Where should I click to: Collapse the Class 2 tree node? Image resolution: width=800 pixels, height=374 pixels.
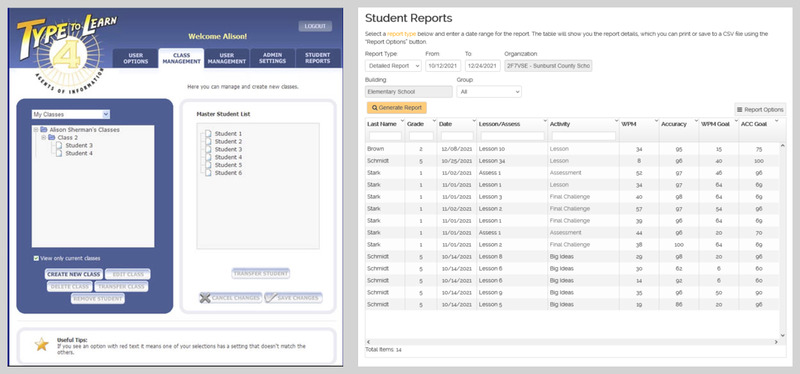(x=44, y=138)
